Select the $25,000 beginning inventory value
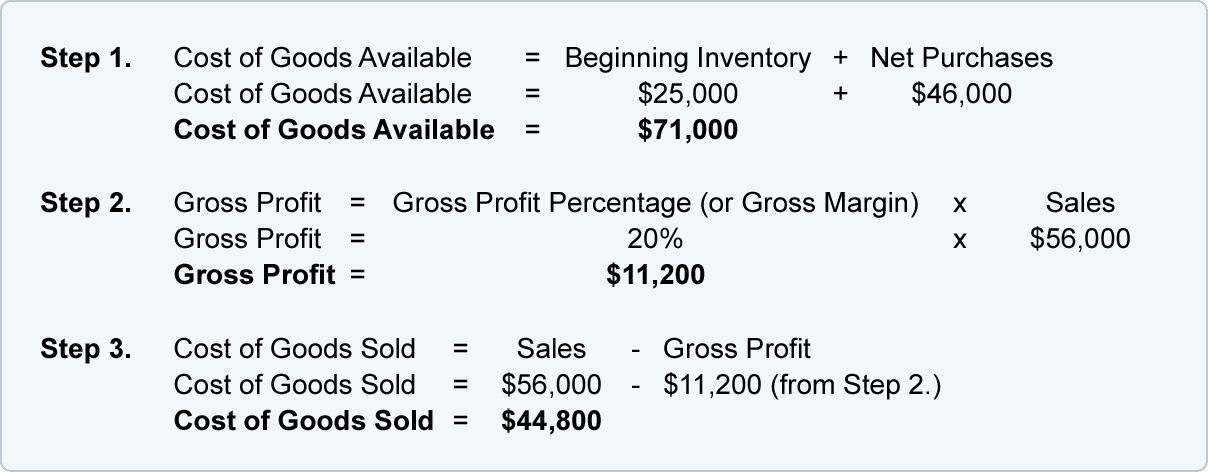The height and width of the screenshot is (472, 1208). (688, 95)
